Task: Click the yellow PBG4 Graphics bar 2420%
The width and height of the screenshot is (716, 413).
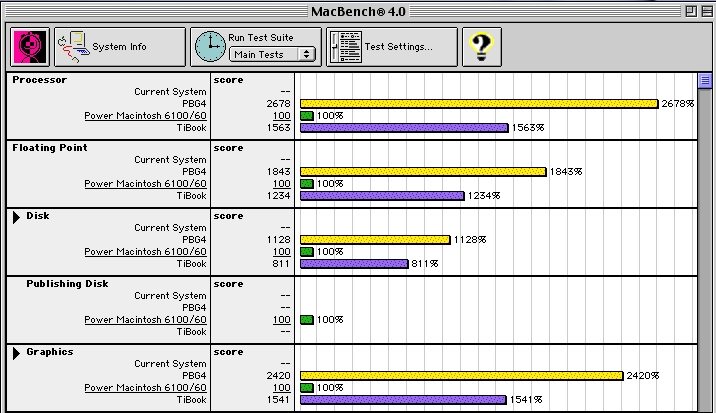Action: (x=462, y=376)
